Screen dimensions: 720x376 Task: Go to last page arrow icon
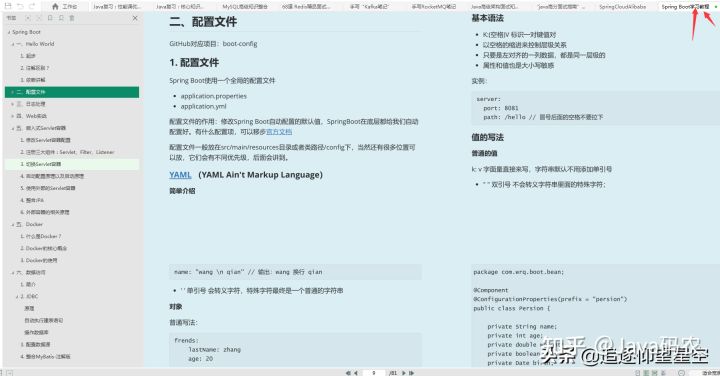(411, 373)
